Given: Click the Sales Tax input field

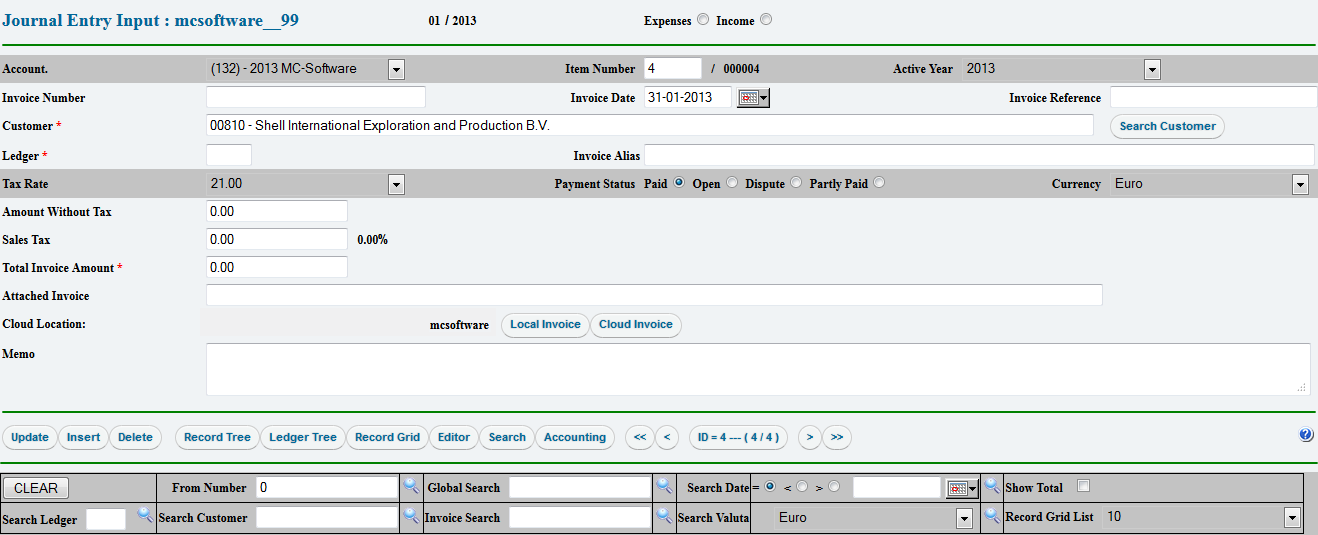Looking at the screenshot, I should 277,239.
